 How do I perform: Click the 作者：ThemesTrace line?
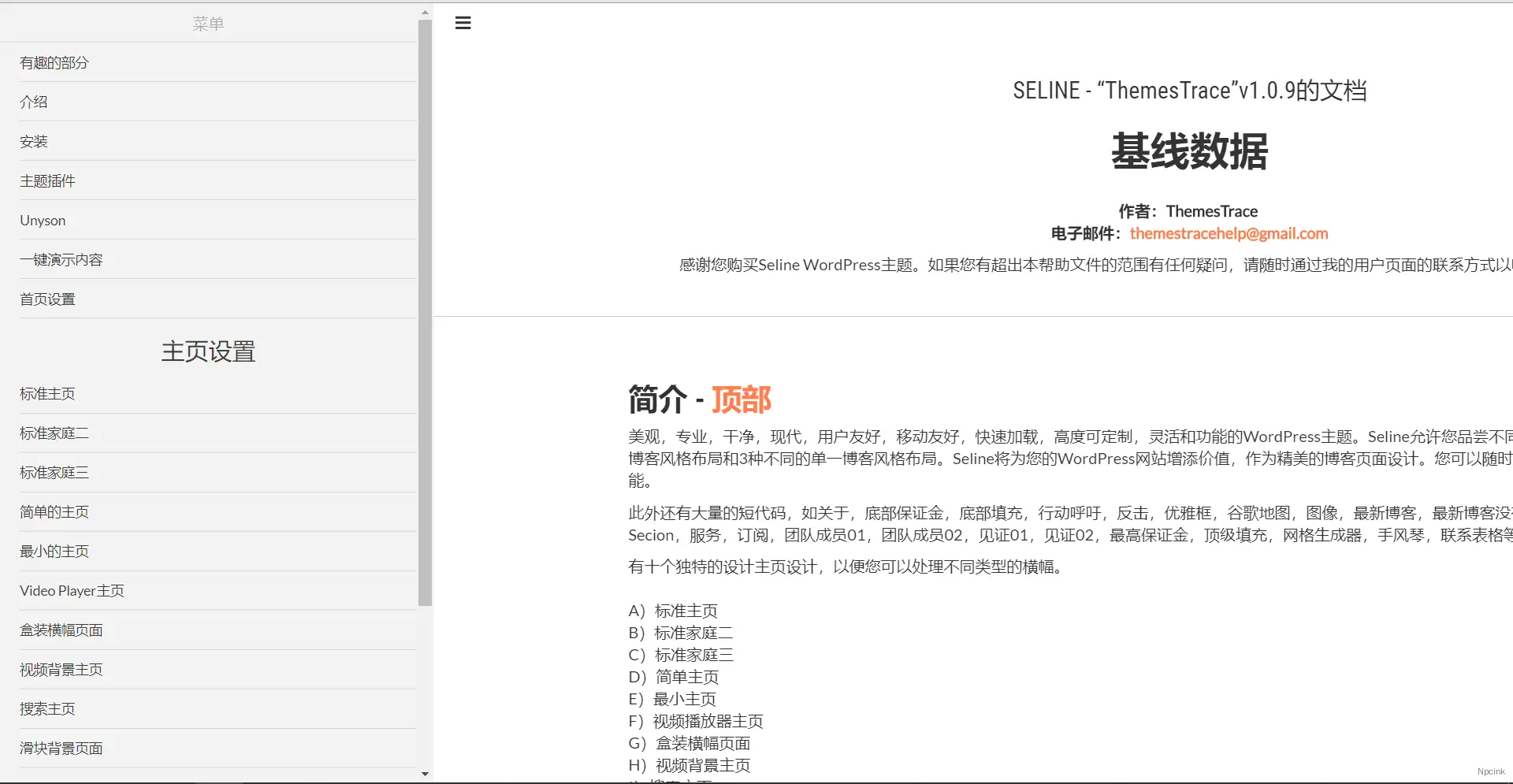(1188, 211)
